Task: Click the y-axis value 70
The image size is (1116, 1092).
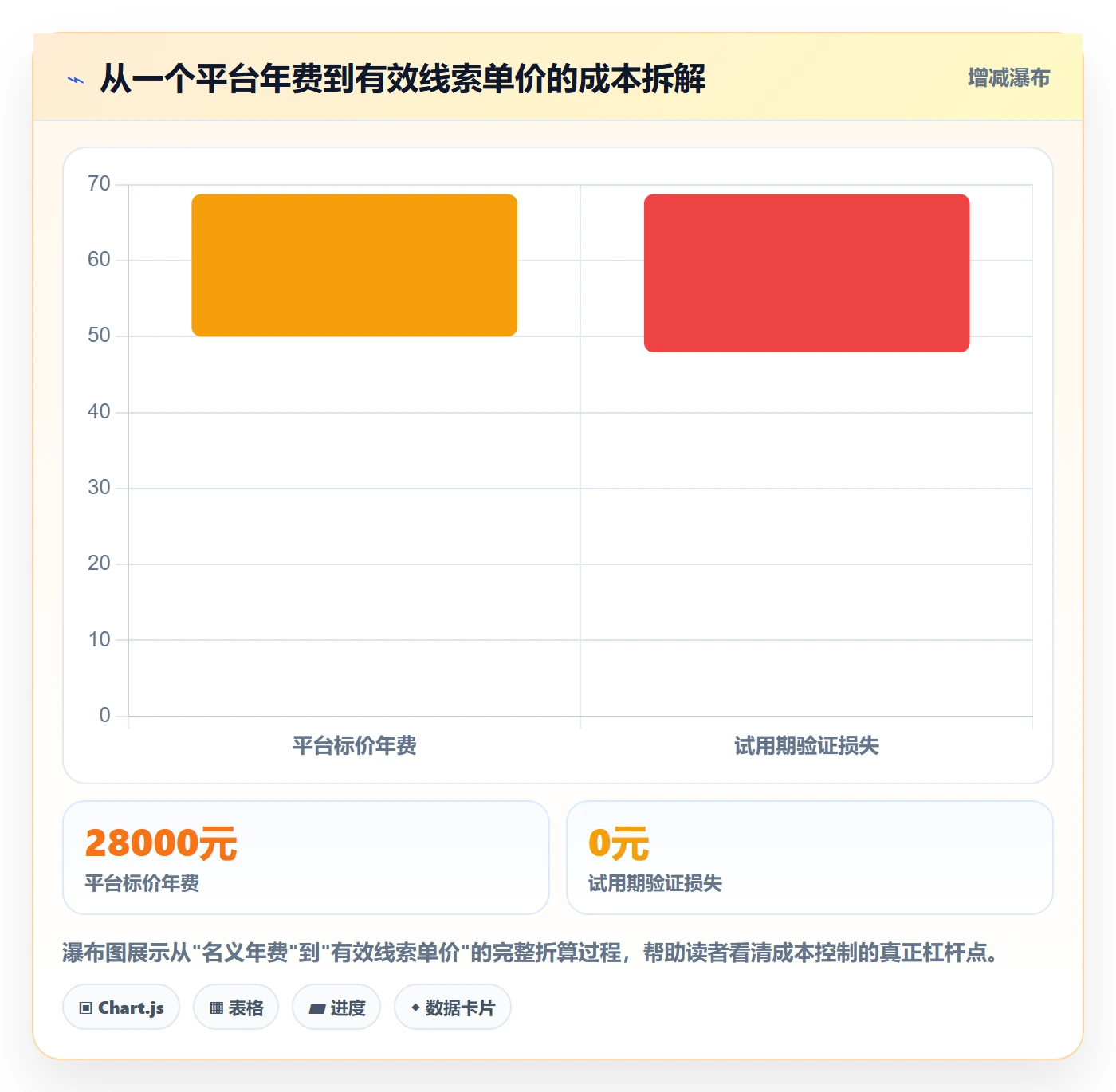Action: tap(100, 184)
